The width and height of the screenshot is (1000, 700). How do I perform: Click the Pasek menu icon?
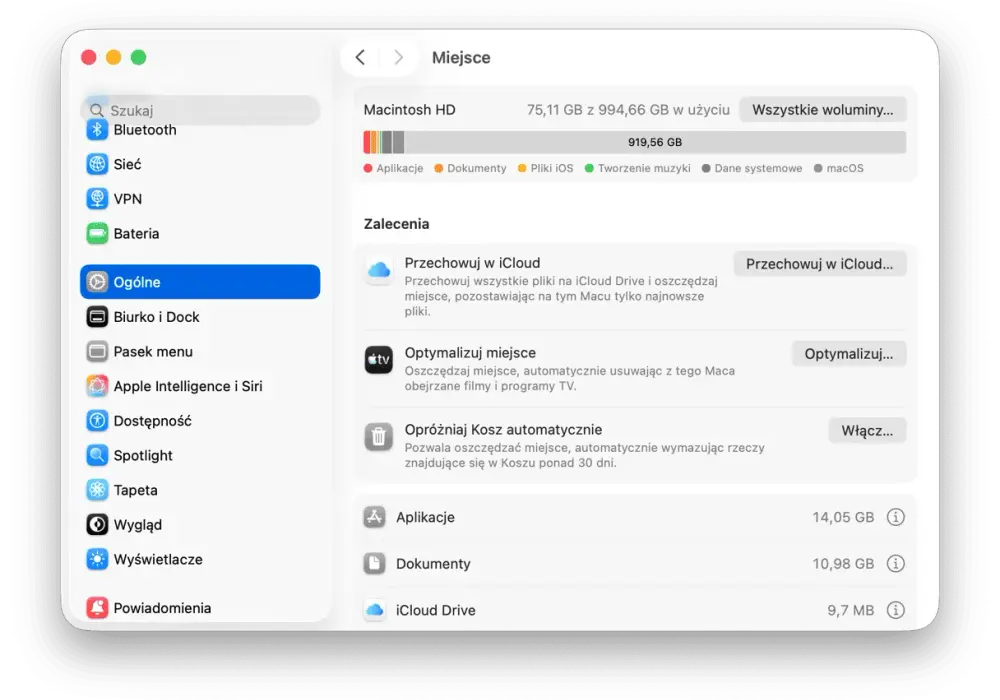click(97, 351)
